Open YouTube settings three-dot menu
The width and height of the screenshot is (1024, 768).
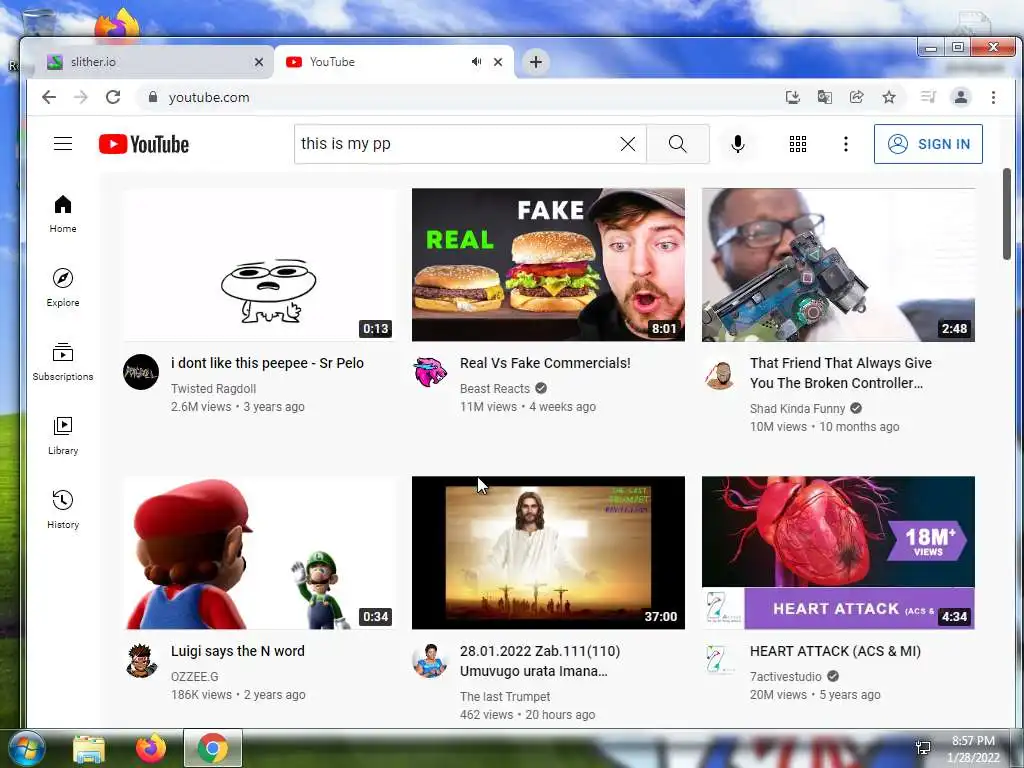pyautogui.click(x=846, y=144)
